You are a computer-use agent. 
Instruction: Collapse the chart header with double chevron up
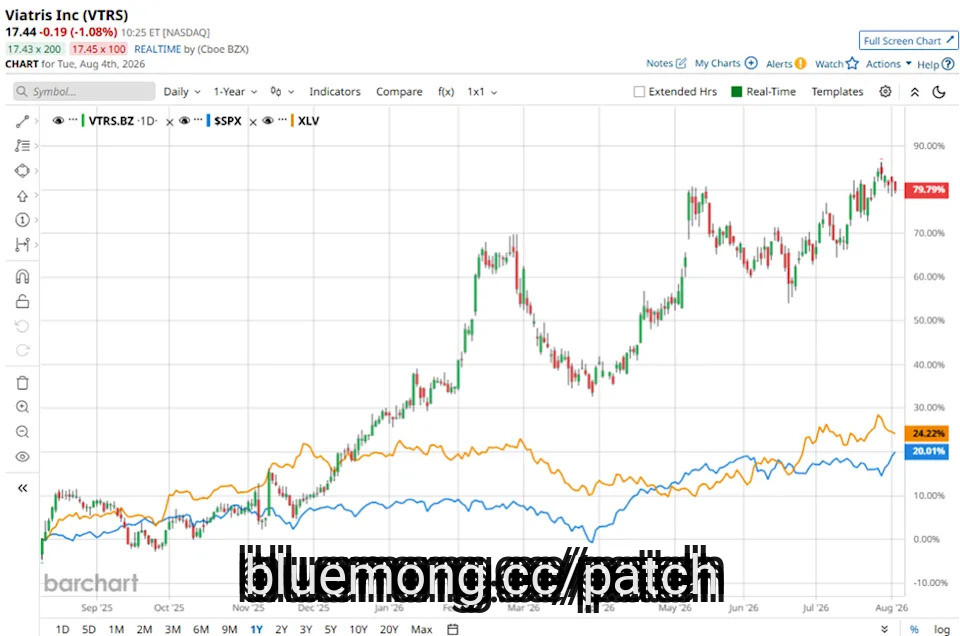[915, 92]
